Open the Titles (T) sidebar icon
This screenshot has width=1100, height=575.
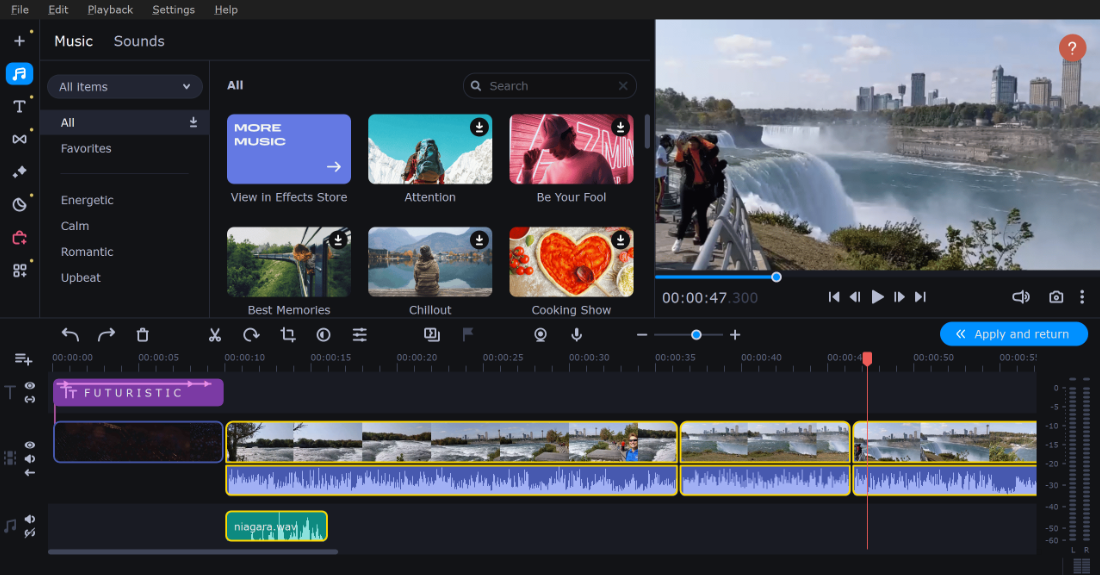pos(20,107)
